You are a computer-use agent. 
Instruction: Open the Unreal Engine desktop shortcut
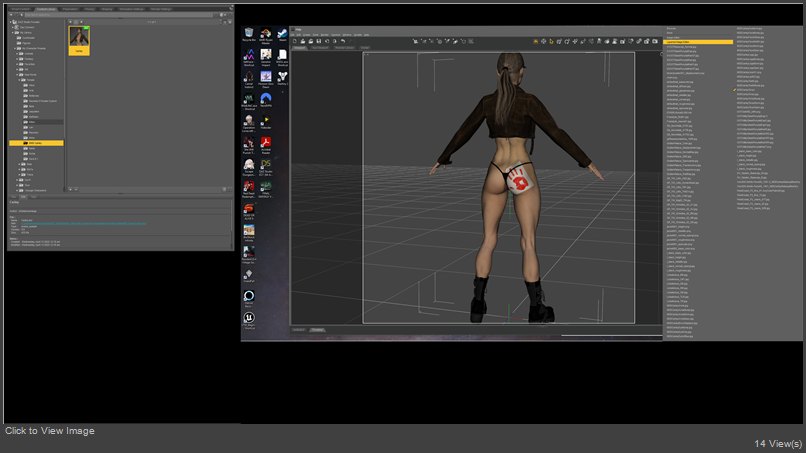249,320
